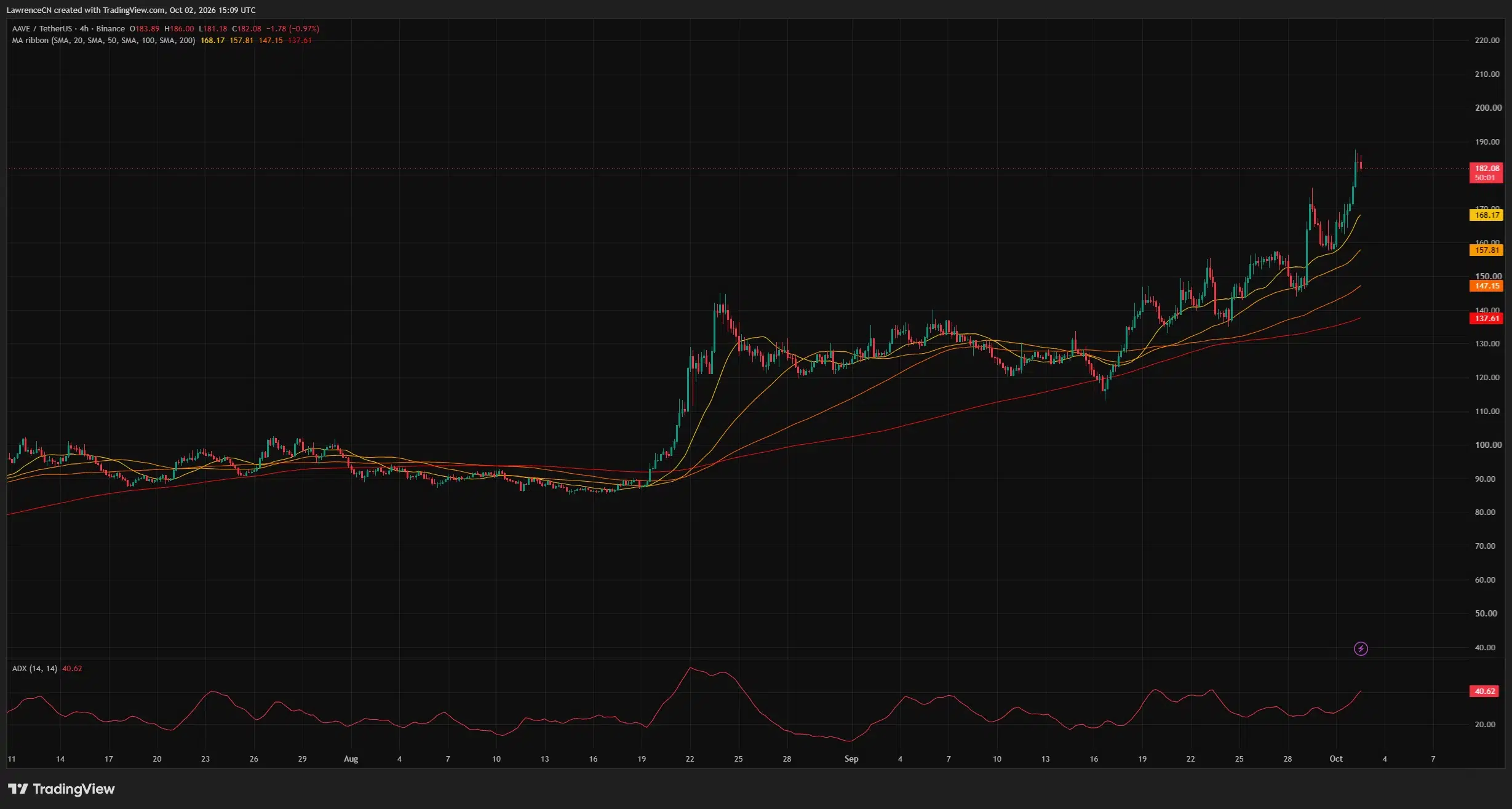This screenshot has height=809, width=1512.
Task: Click the 168.17 value in MA legend
Action: 212,41
